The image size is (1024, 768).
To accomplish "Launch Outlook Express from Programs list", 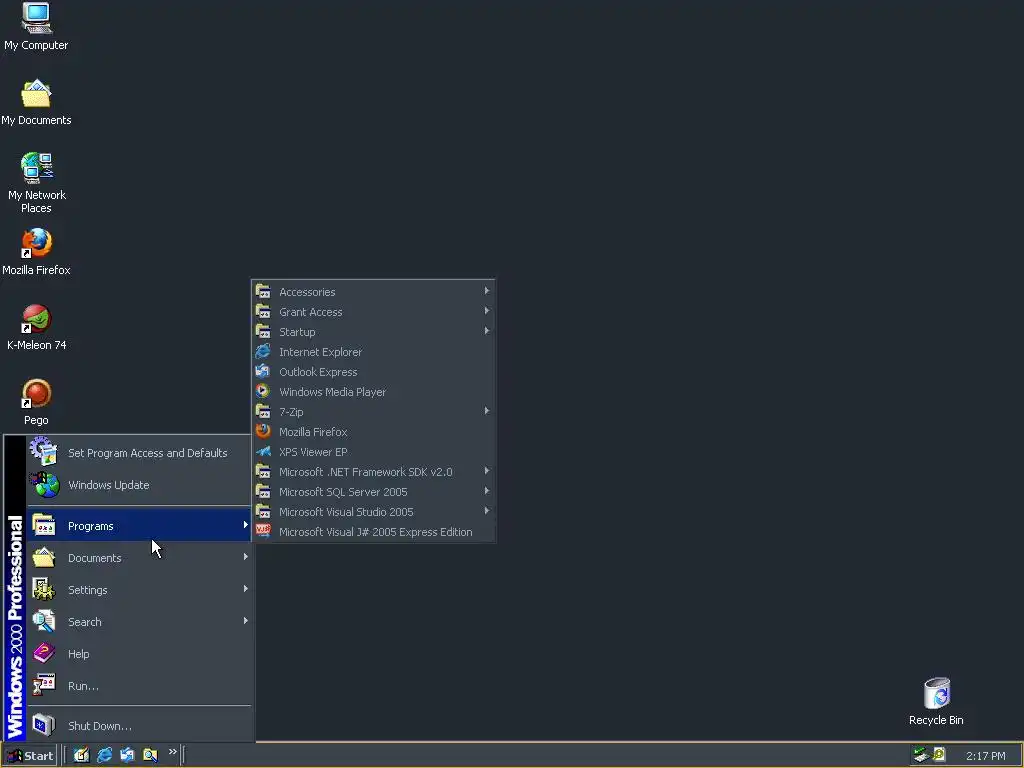I will tap(373, 372).
